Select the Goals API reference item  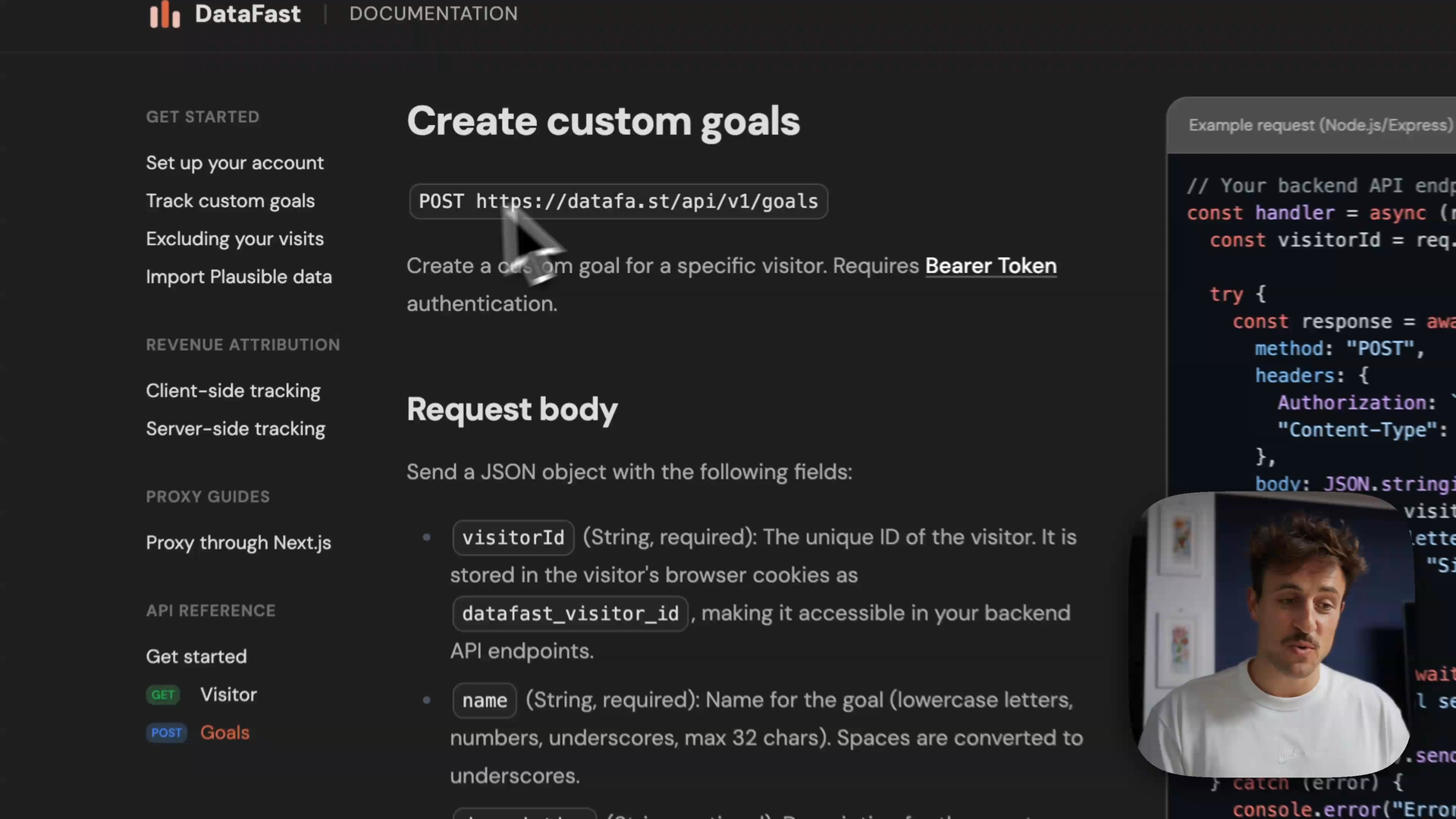[x=224, y=733]
